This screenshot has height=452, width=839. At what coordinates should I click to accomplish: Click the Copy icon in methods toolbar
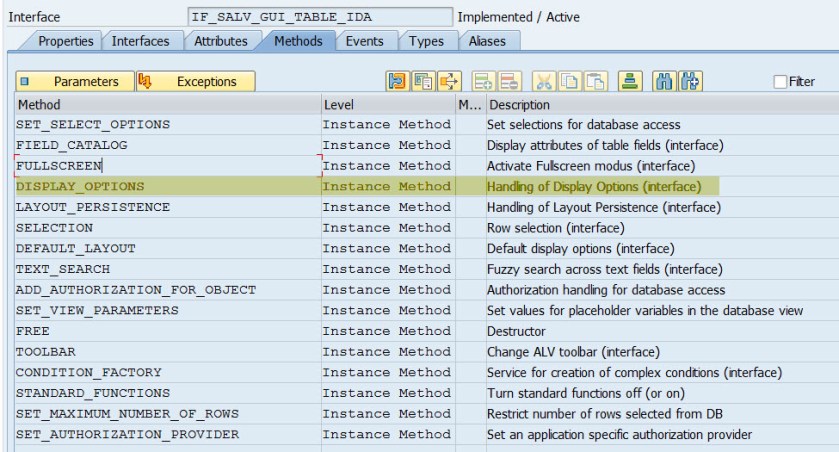click(569, 81)
